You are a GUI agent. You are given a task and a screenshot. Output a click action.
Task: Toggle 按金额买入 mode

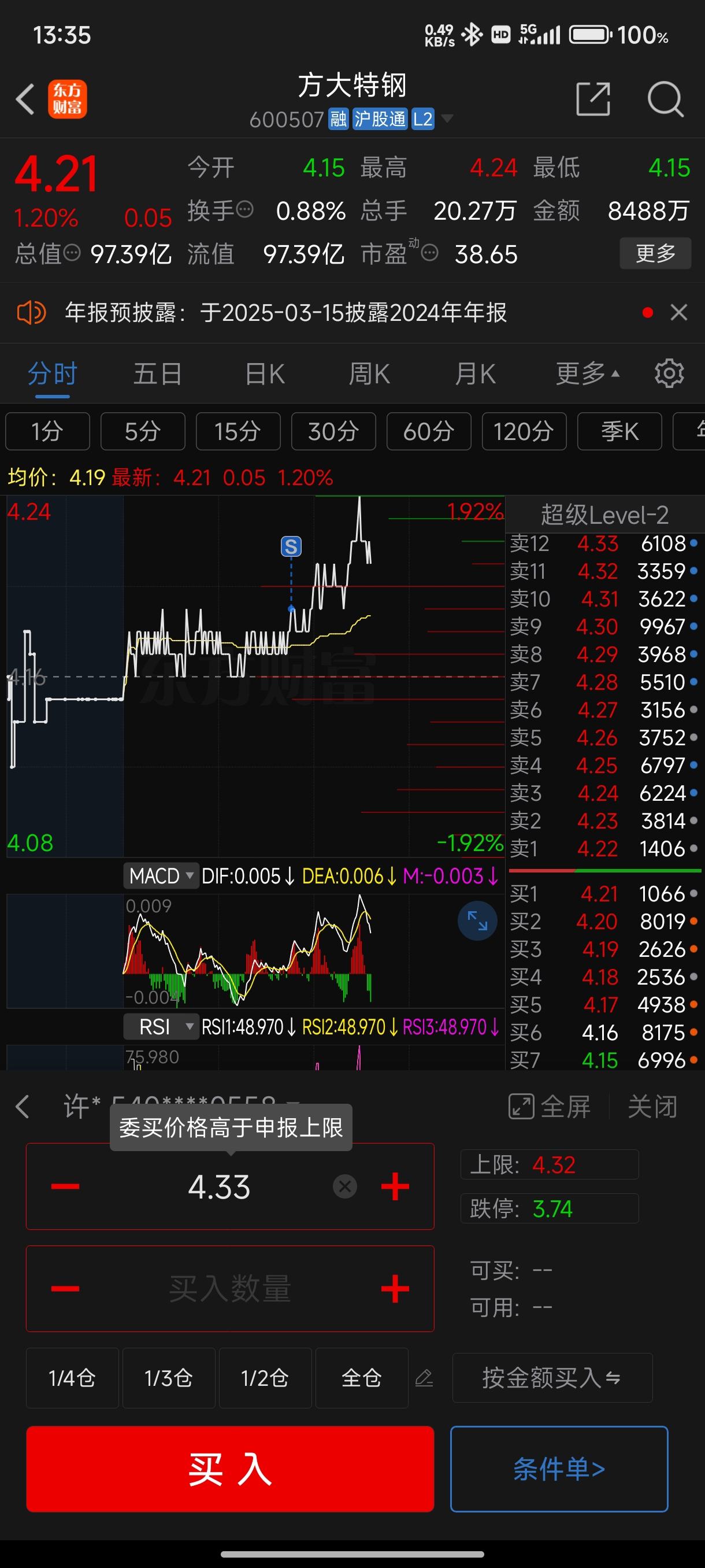coord(552,1377)
